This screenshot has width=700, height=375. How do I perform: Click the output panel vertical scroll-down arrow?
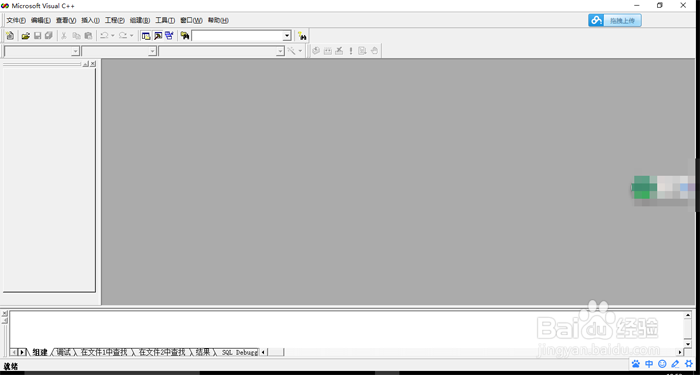coord(688,344)
